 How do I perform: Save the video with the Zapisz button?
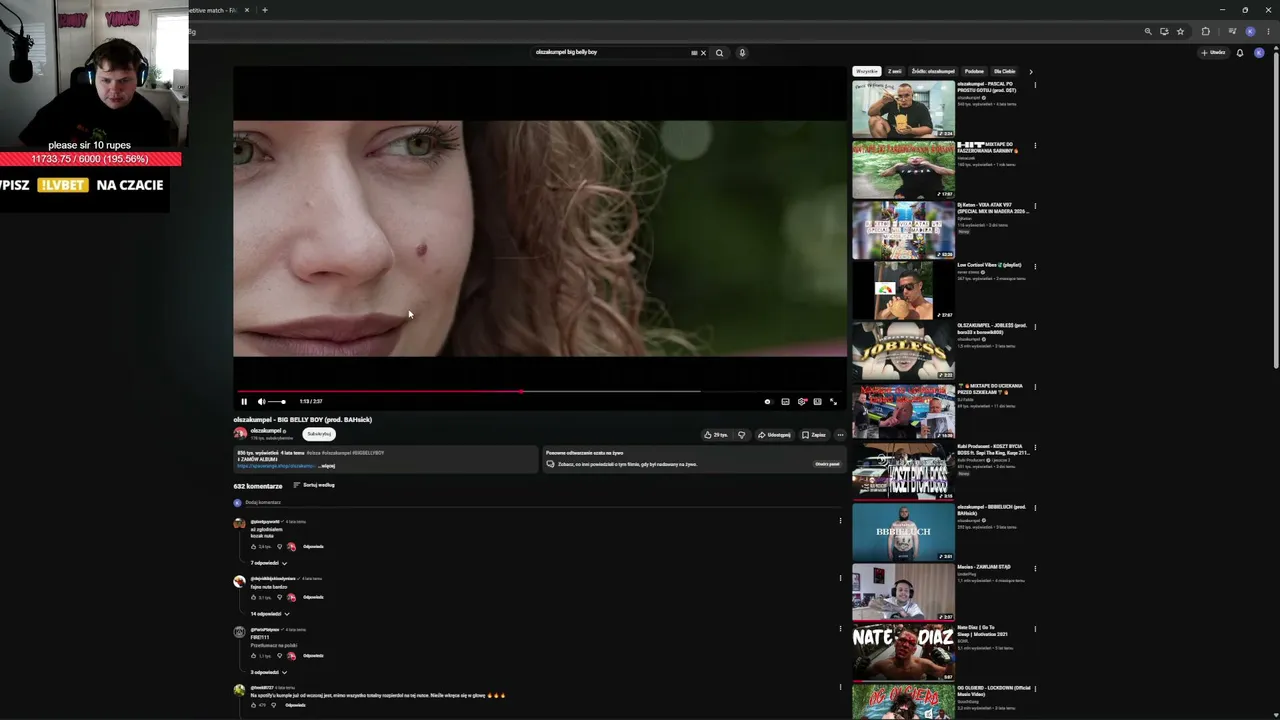tap(814, 435)
